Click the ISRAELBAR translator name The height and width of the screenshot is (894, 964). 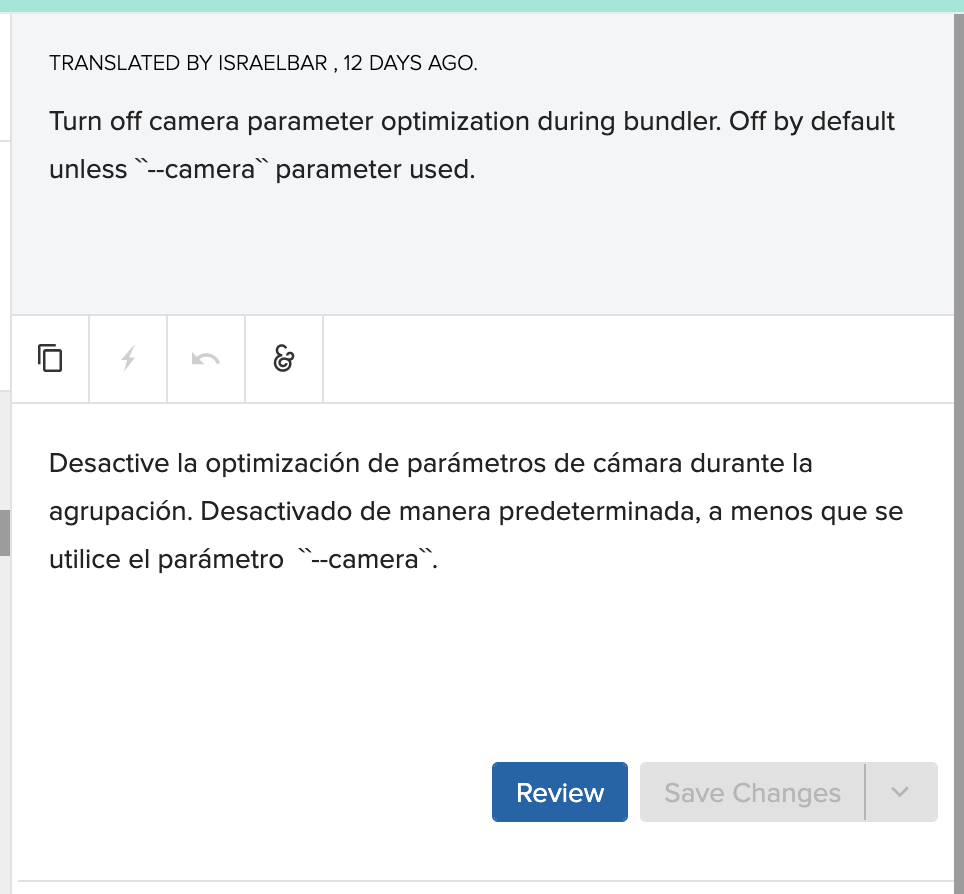click(273, 64)
